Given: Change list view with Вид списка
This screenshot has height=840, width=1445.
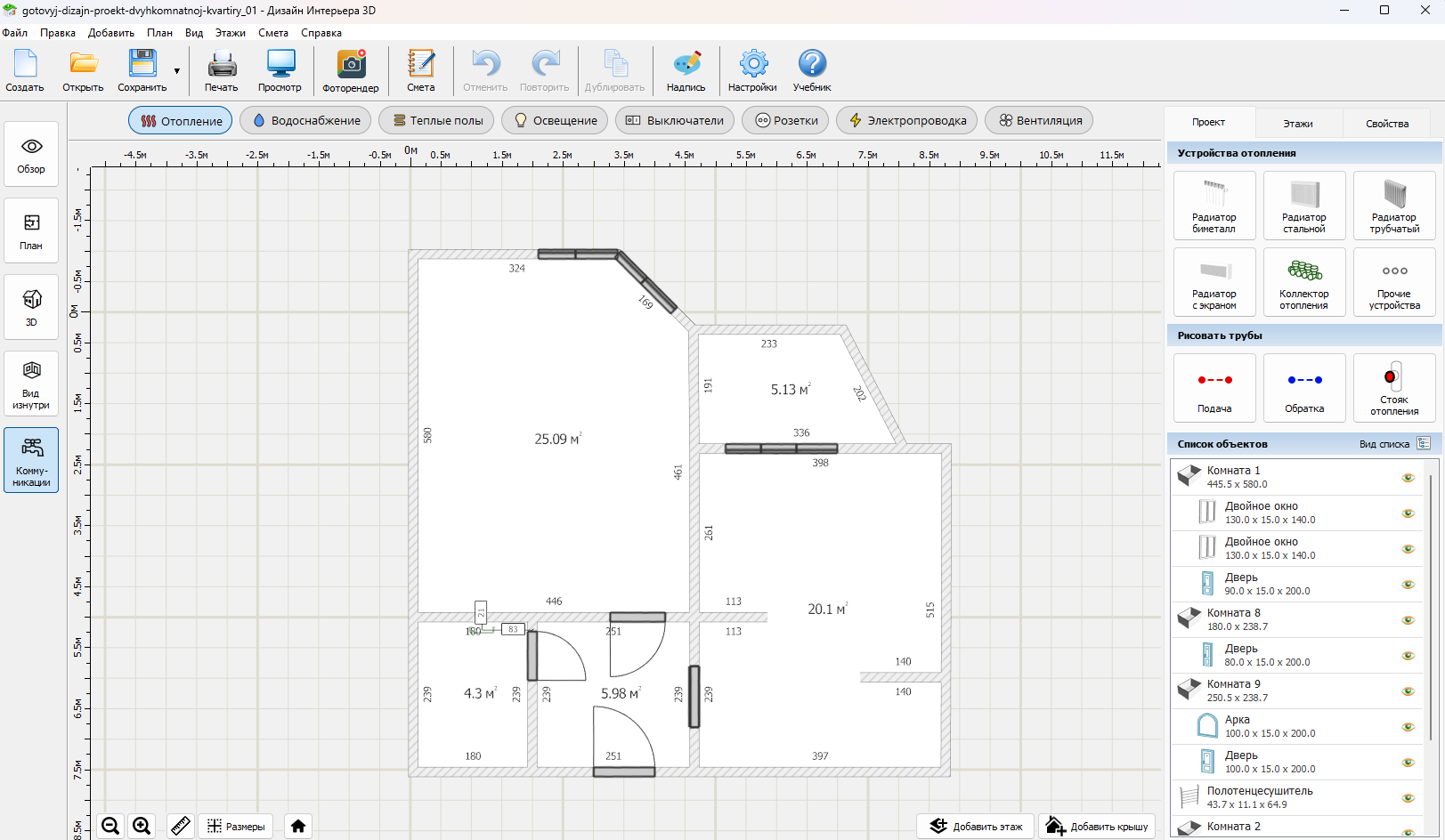Looking at the screenshot, I should [1394, 444].
